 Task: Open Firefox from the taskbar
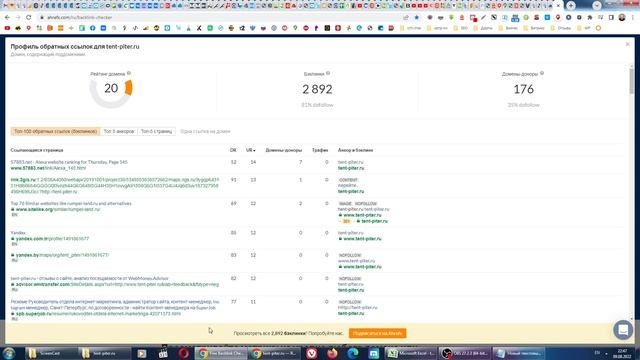pos(332,353)
